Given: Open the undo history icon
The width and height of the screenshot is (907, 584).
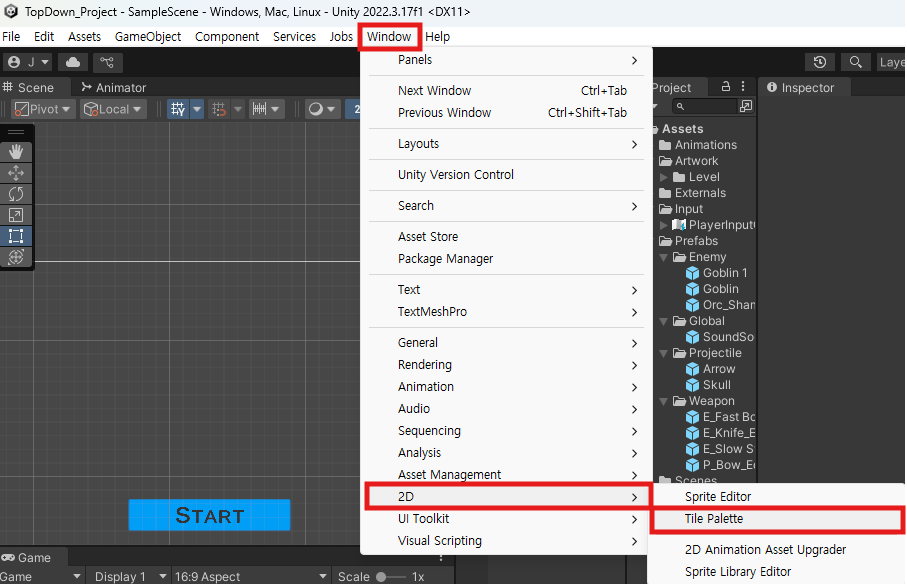Looking at the screenshot, I should coord(820,62).
